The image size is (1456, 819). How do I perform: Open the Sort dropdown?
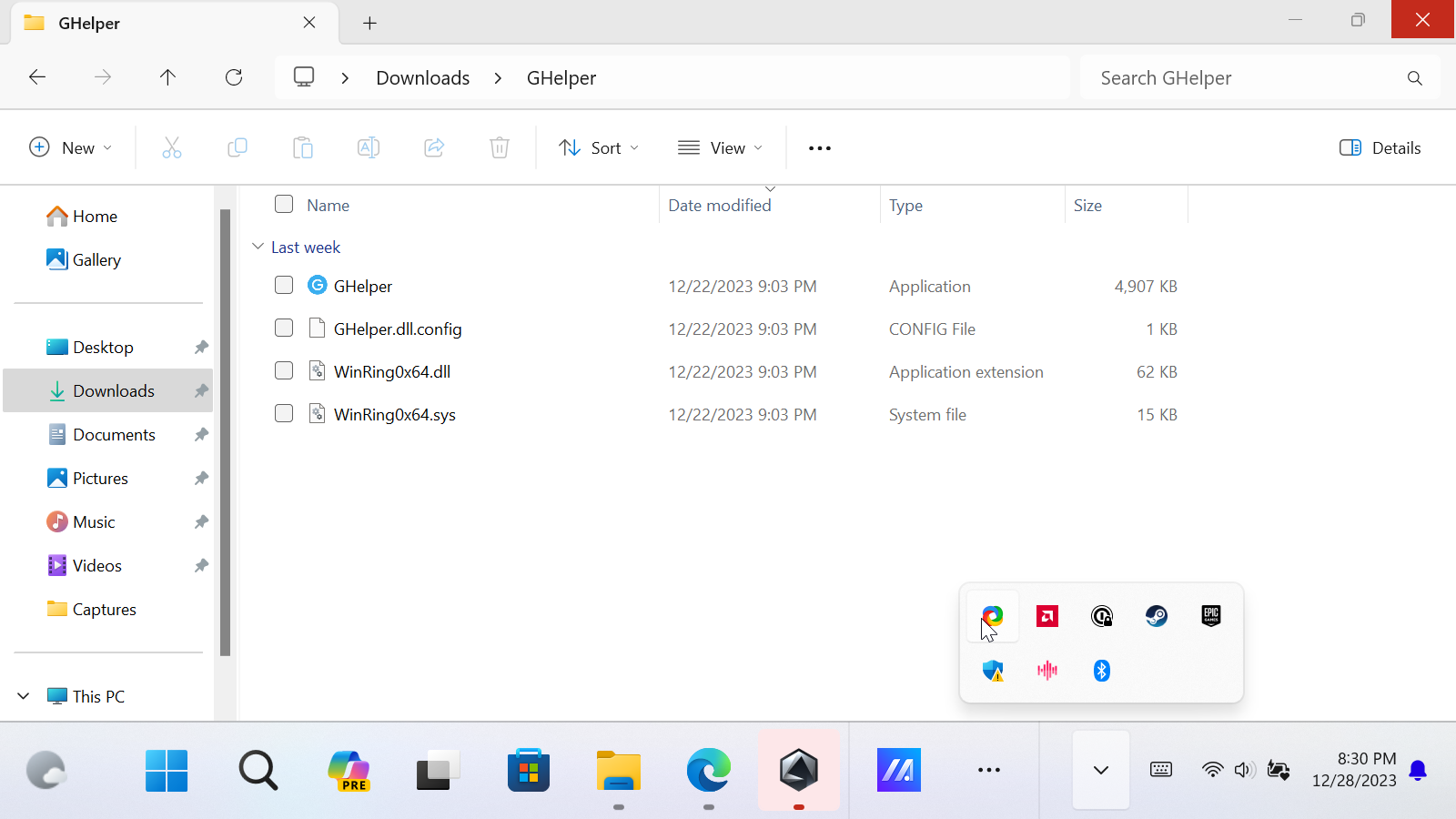[599, 147]
